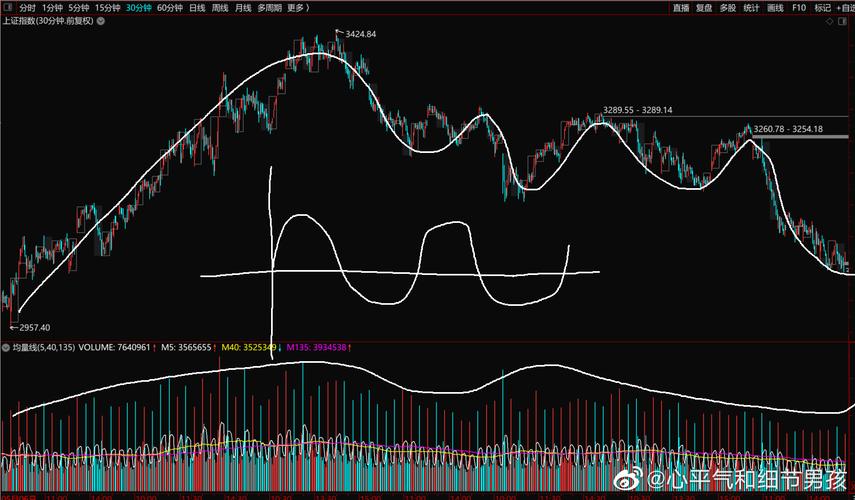Open F10 company information
Image resolution: width=855 pixels, height=500 pixels.
click(x=799, y=7)
